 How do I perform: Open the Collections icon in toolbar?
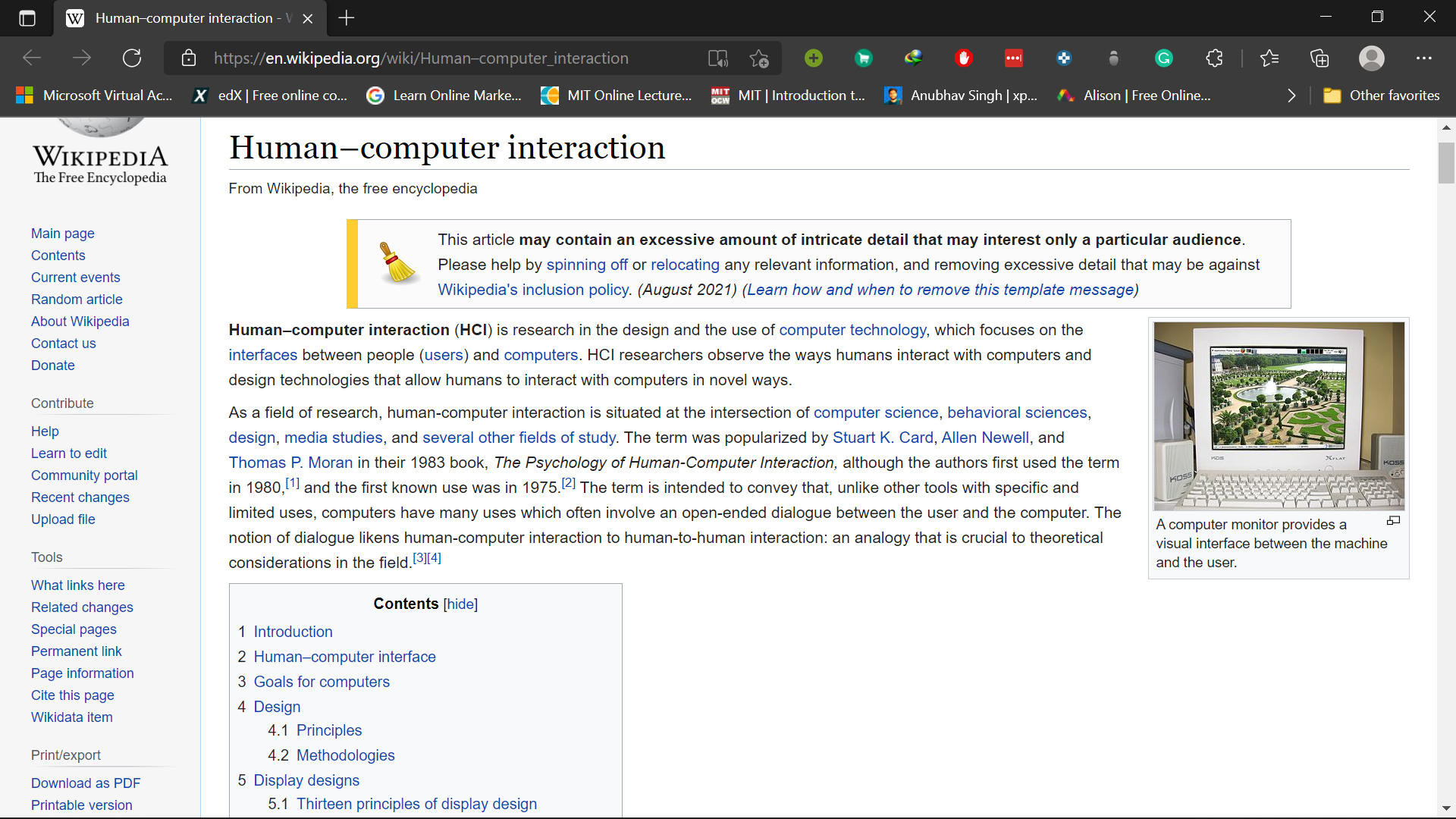[1319, 58]
